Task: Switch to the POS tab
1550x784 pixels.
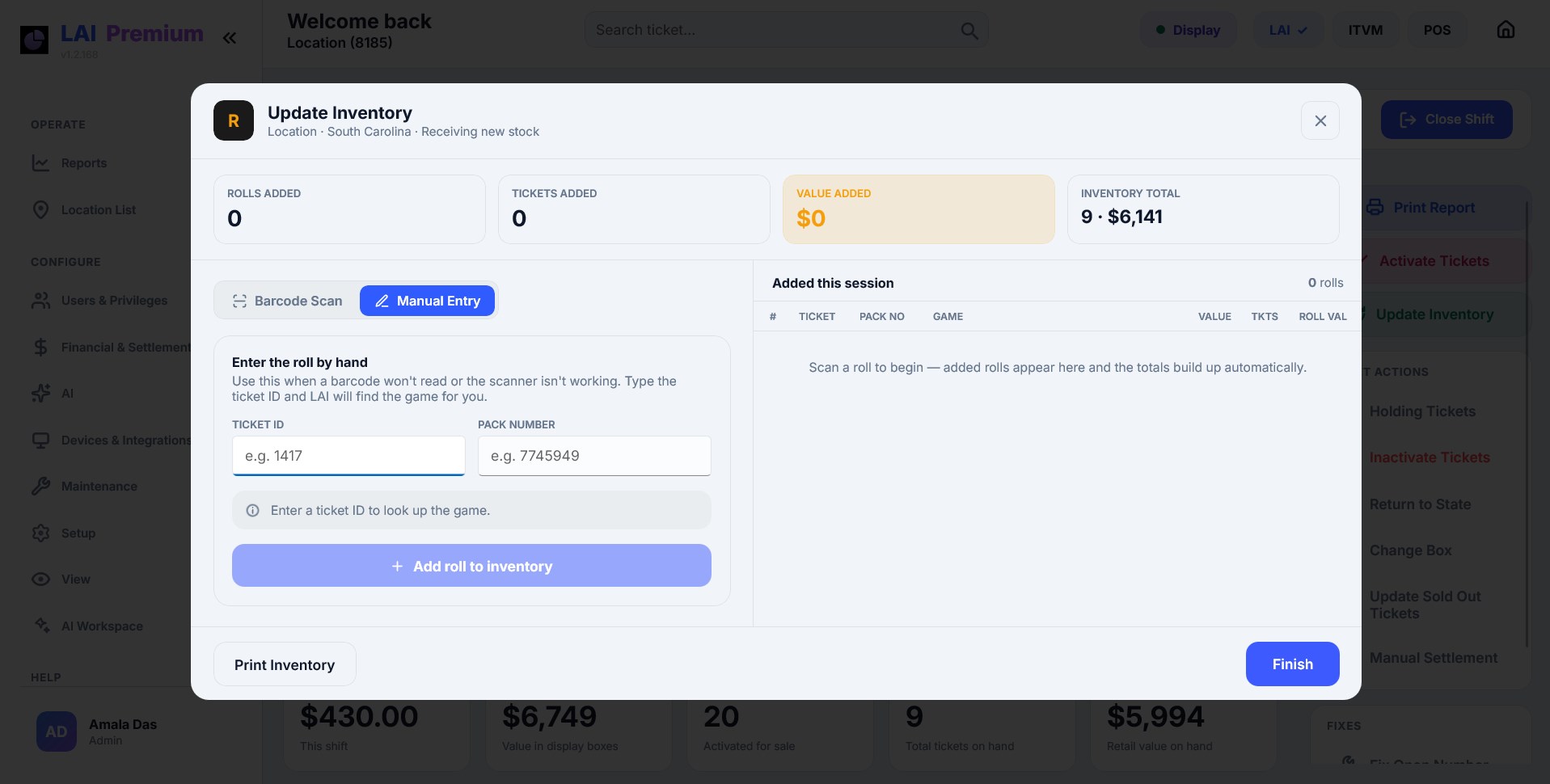Action: (1437, 30)
